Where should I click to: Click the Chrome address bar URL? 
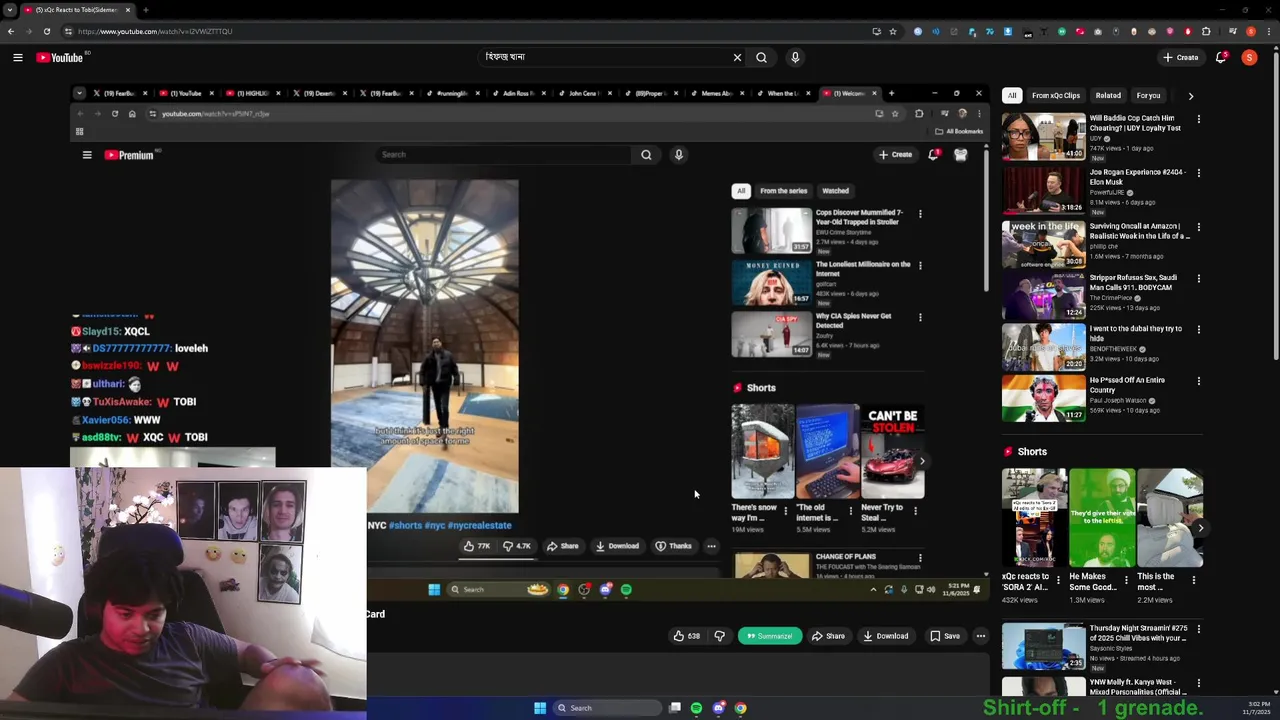tap(155, 31)
